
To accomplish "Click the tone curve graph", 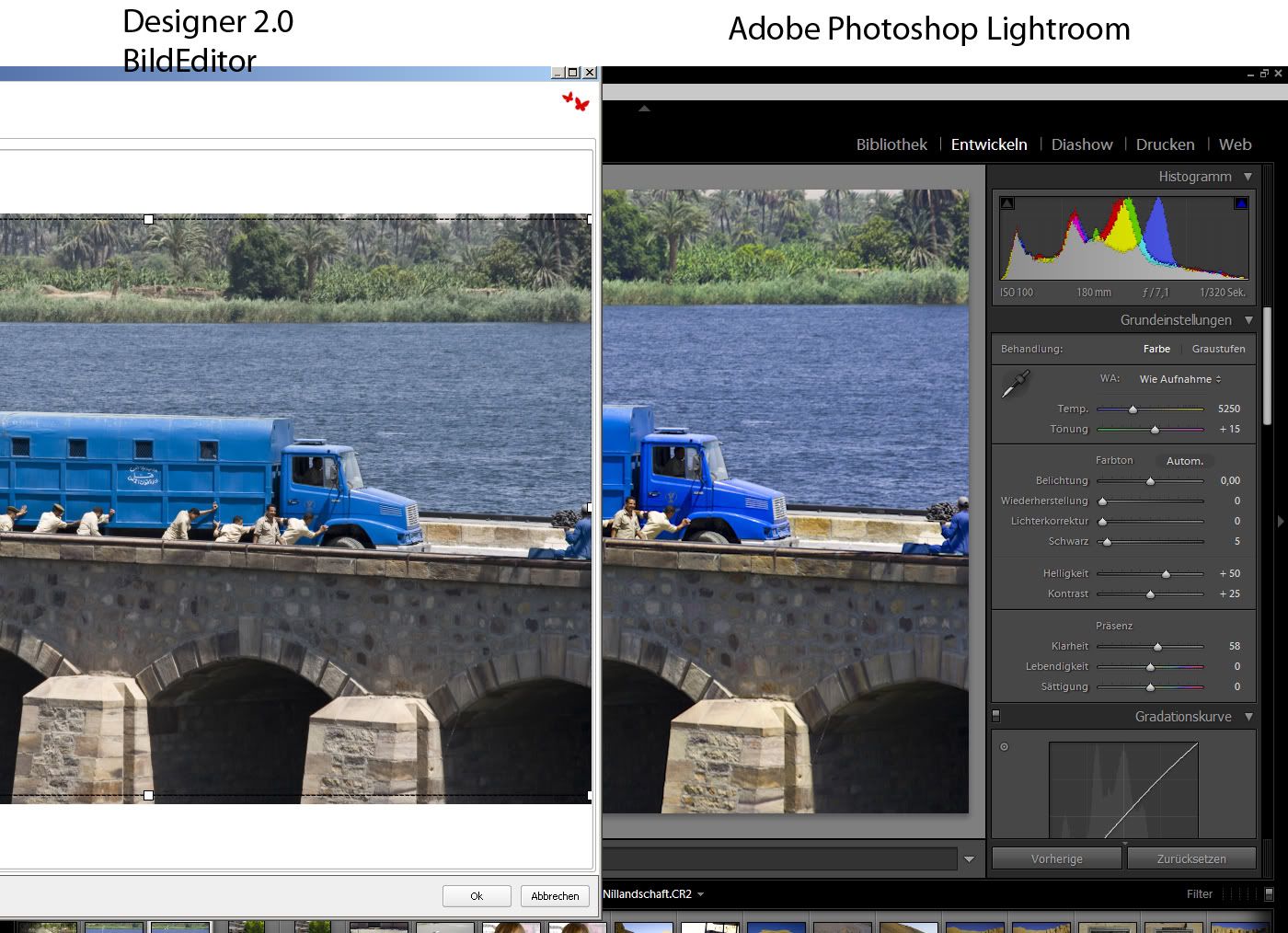I will [1123, 789].
